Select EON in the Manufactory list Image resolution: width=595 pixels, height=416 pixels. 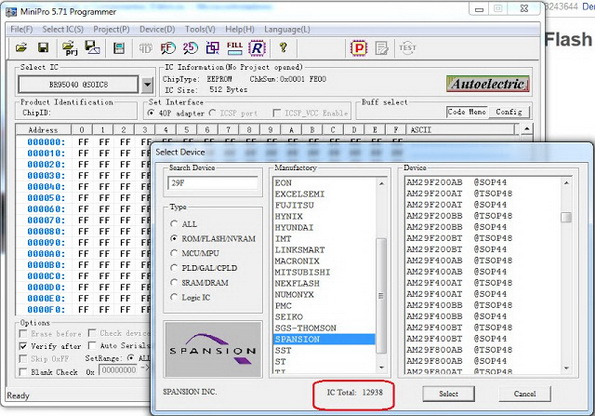click(324, 183)
